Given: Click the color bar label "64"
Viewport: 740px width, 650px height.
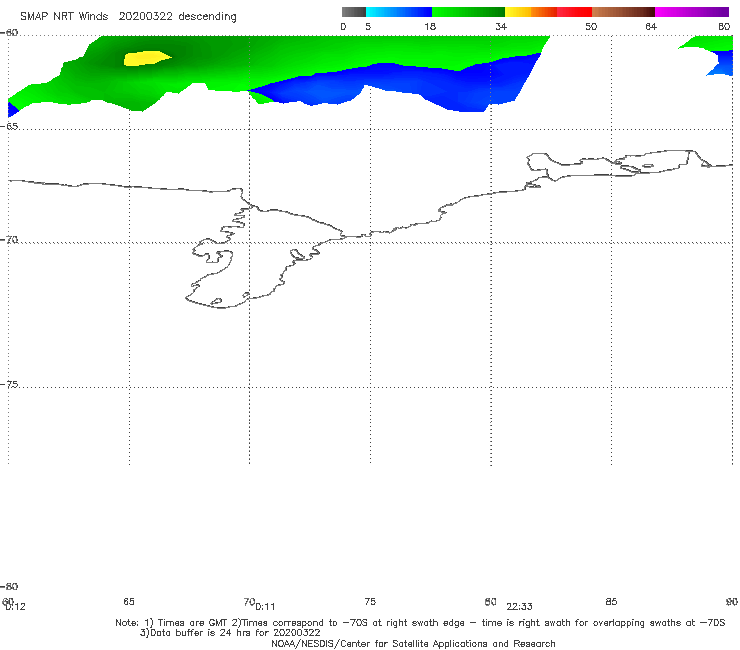Looking at the screenshot, I should [x=651, y=26].
